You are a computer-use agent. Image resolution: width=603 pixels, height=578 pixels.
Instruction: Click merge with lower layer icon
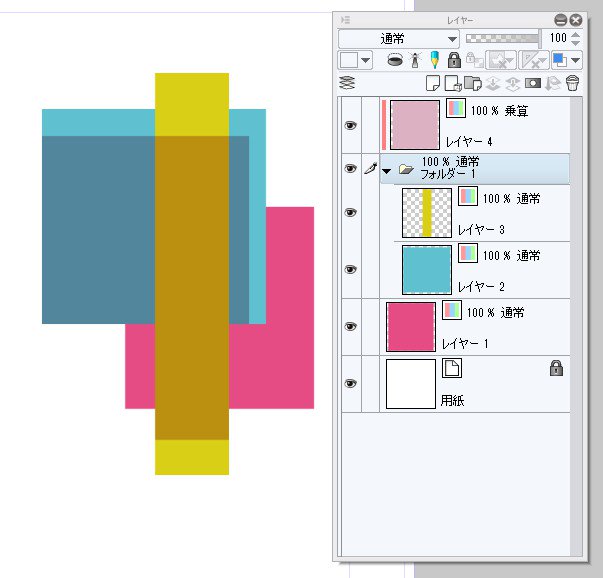[512, 83]
